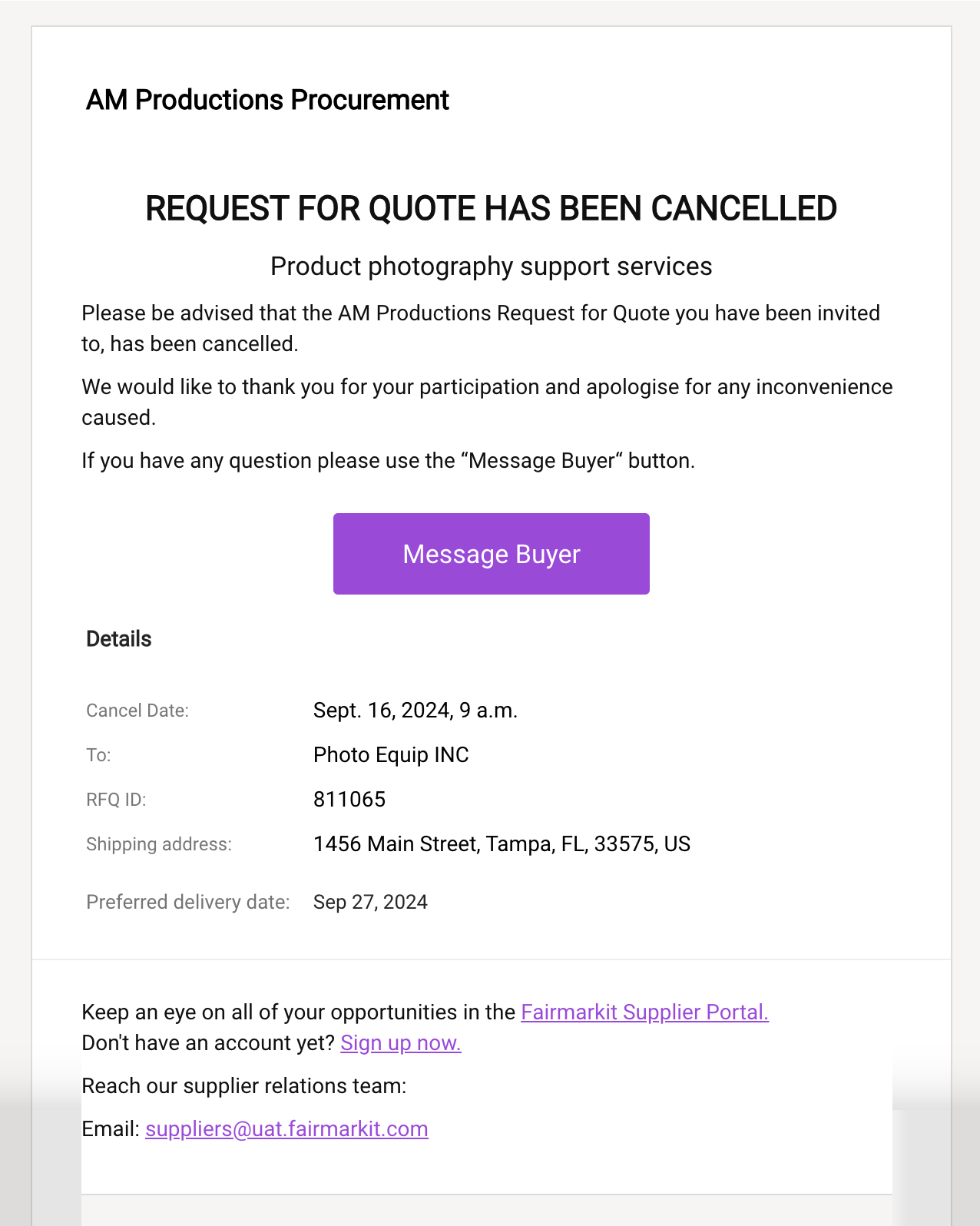Open the Fairmarkit Supplier Portal link

click(x=644, y=1012)
